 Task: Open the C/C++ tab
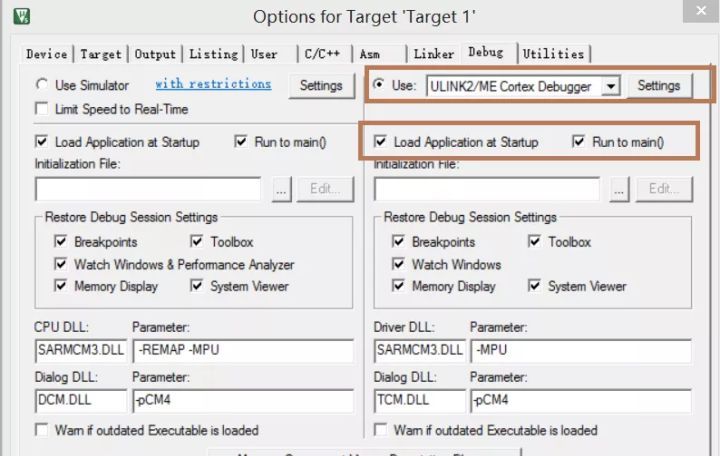pyautogui.click(x=323, y=54)
